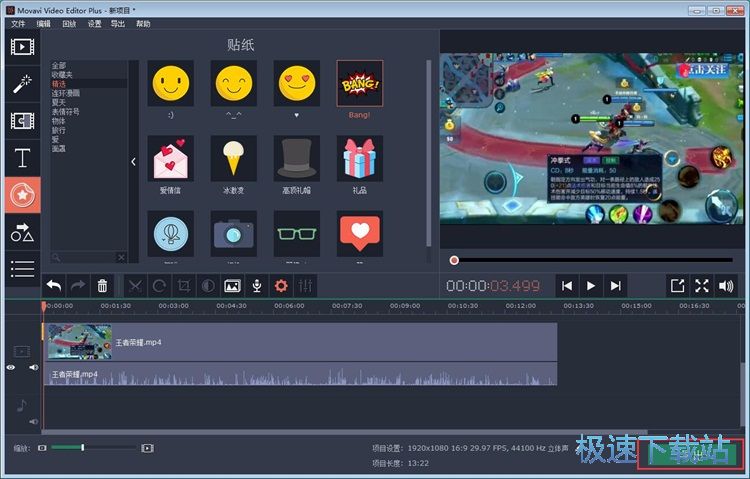Open the audio equalizer sliders icon
The image size is (750, 479).
[x=305, y=286]
